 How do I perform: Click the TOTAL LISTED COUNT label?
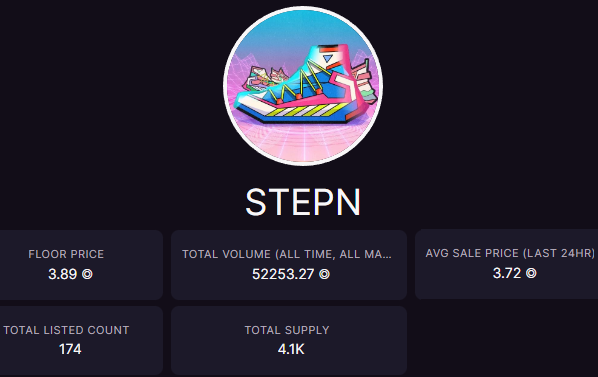tap(66, 330)
